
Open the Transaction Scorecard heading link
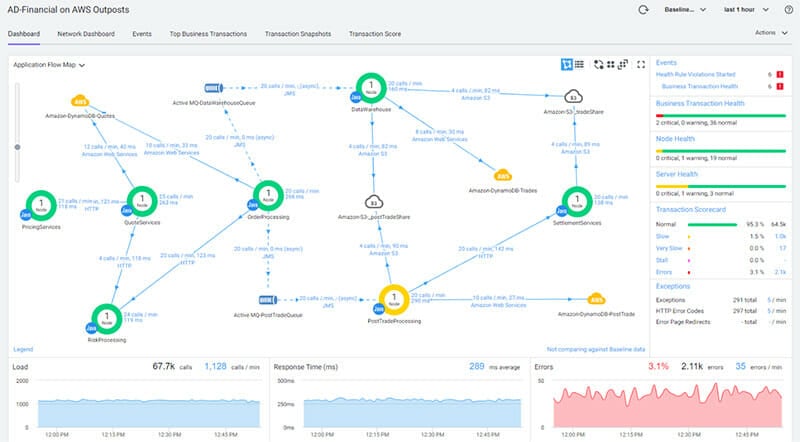tap(690, 209)
